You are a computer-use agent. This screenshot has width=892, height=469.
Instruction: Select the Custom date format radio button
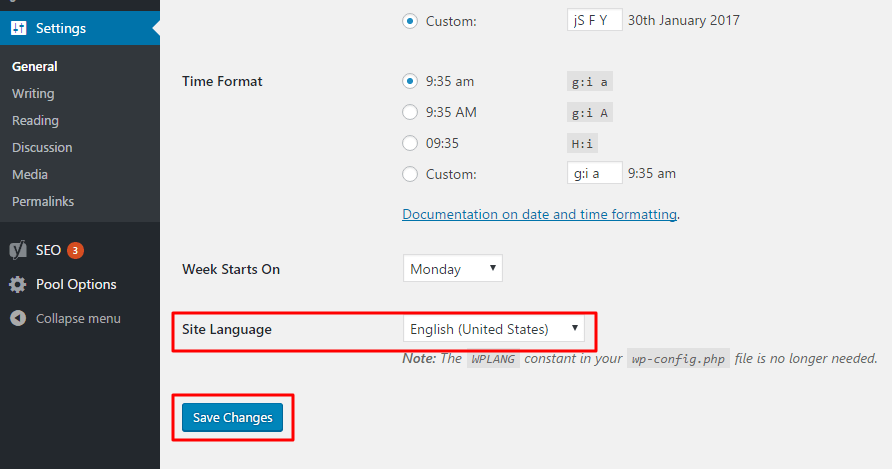[410, 21]
